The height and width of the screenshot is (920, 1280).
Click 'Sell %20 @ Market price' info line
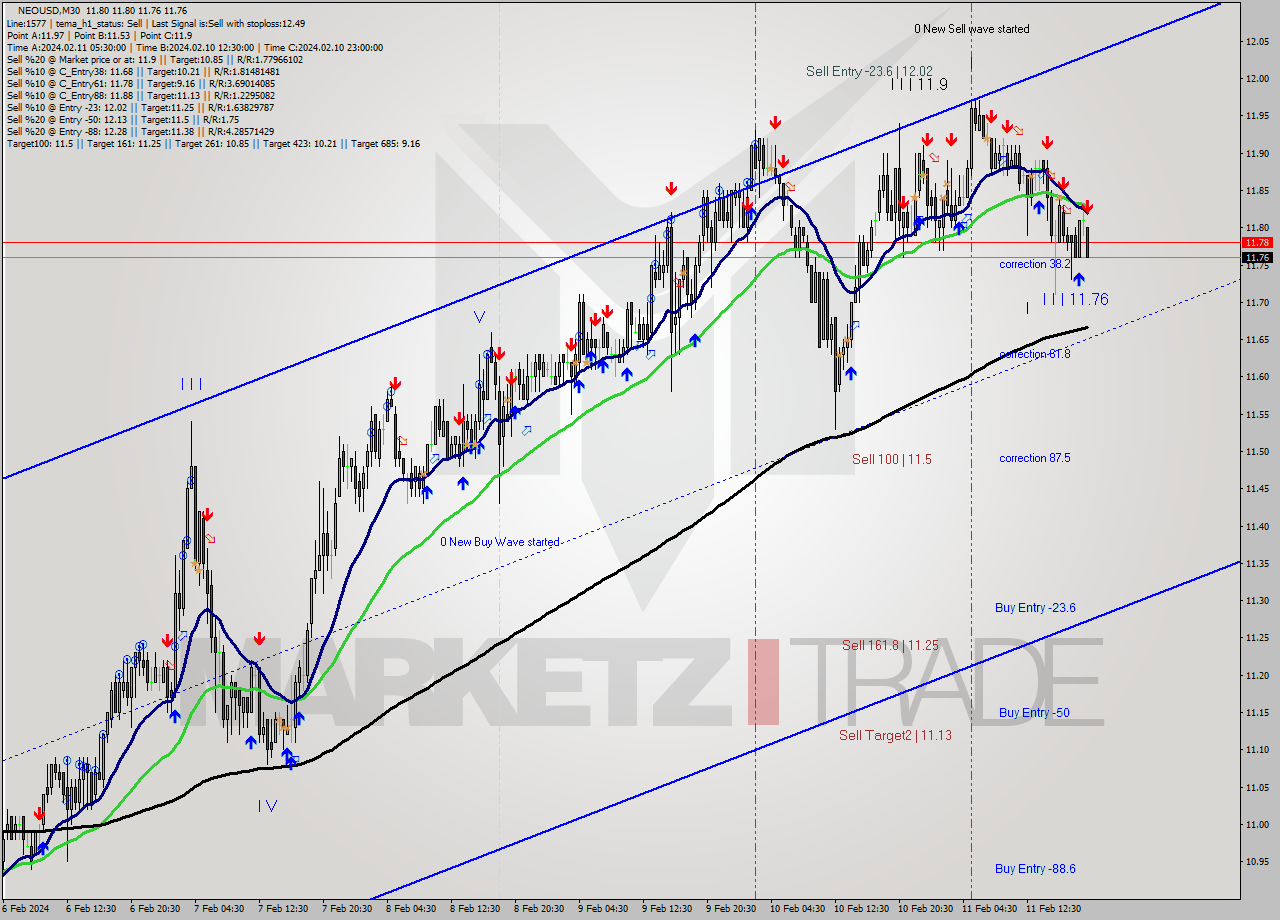click(154, 59)
